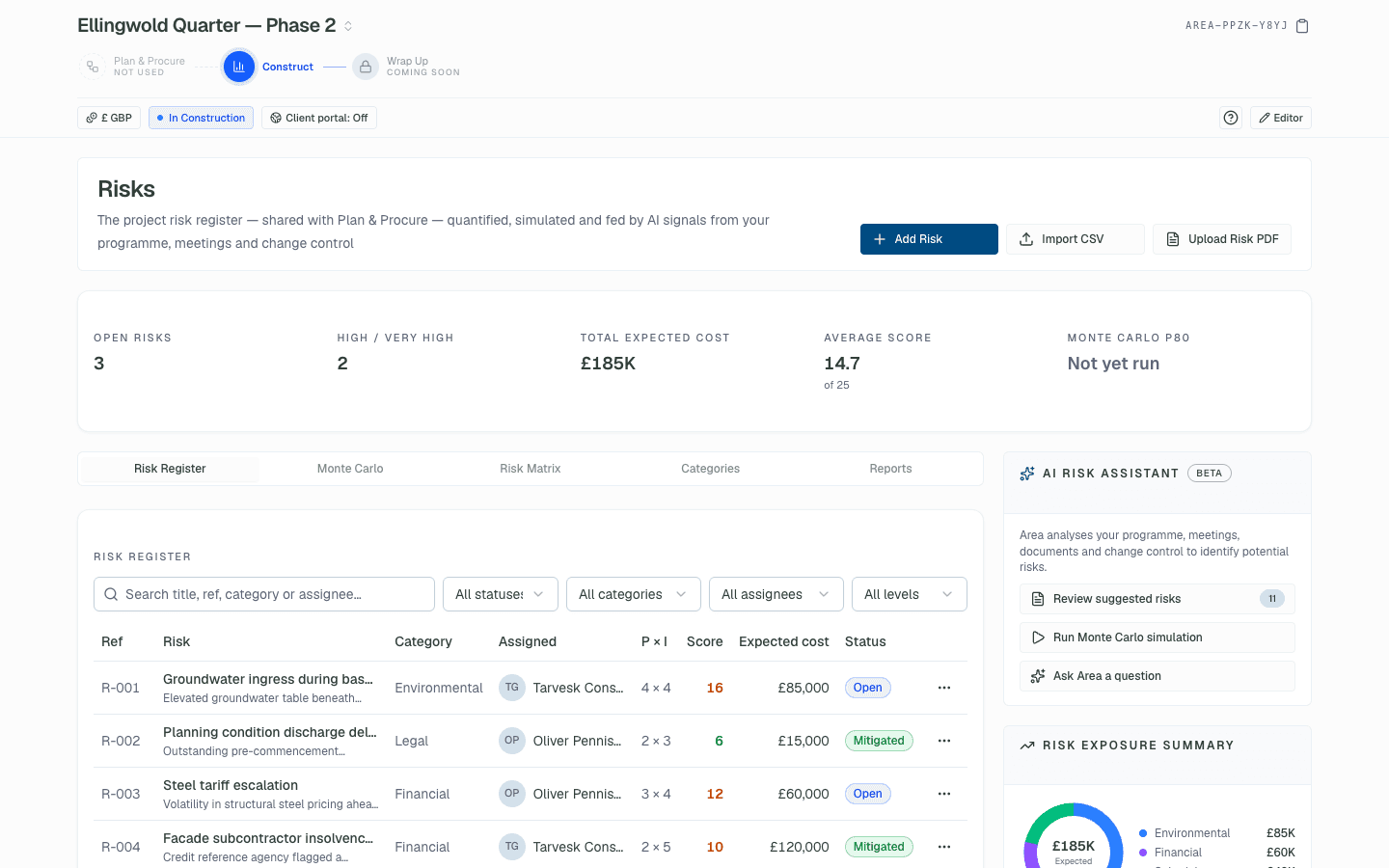Click the Add Risk button
The height and width of the screenshot is (868, 1389).
[x=929, y=239]
